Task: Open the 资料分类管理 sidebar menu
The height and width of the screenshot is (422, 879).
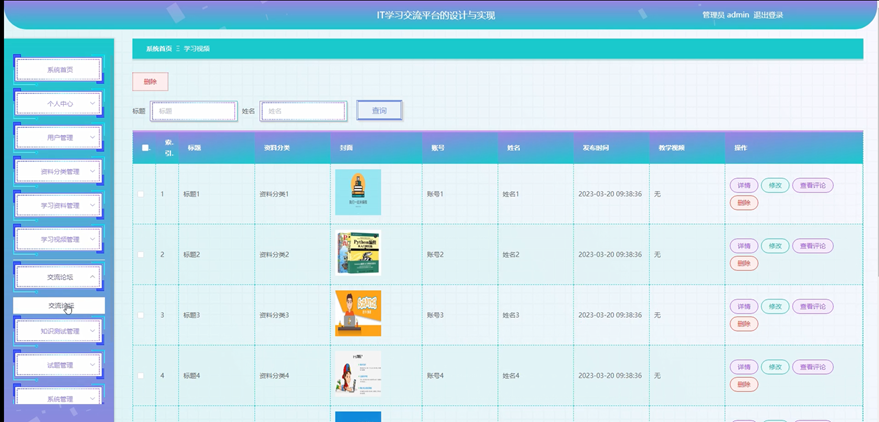Action: point(59,171)
